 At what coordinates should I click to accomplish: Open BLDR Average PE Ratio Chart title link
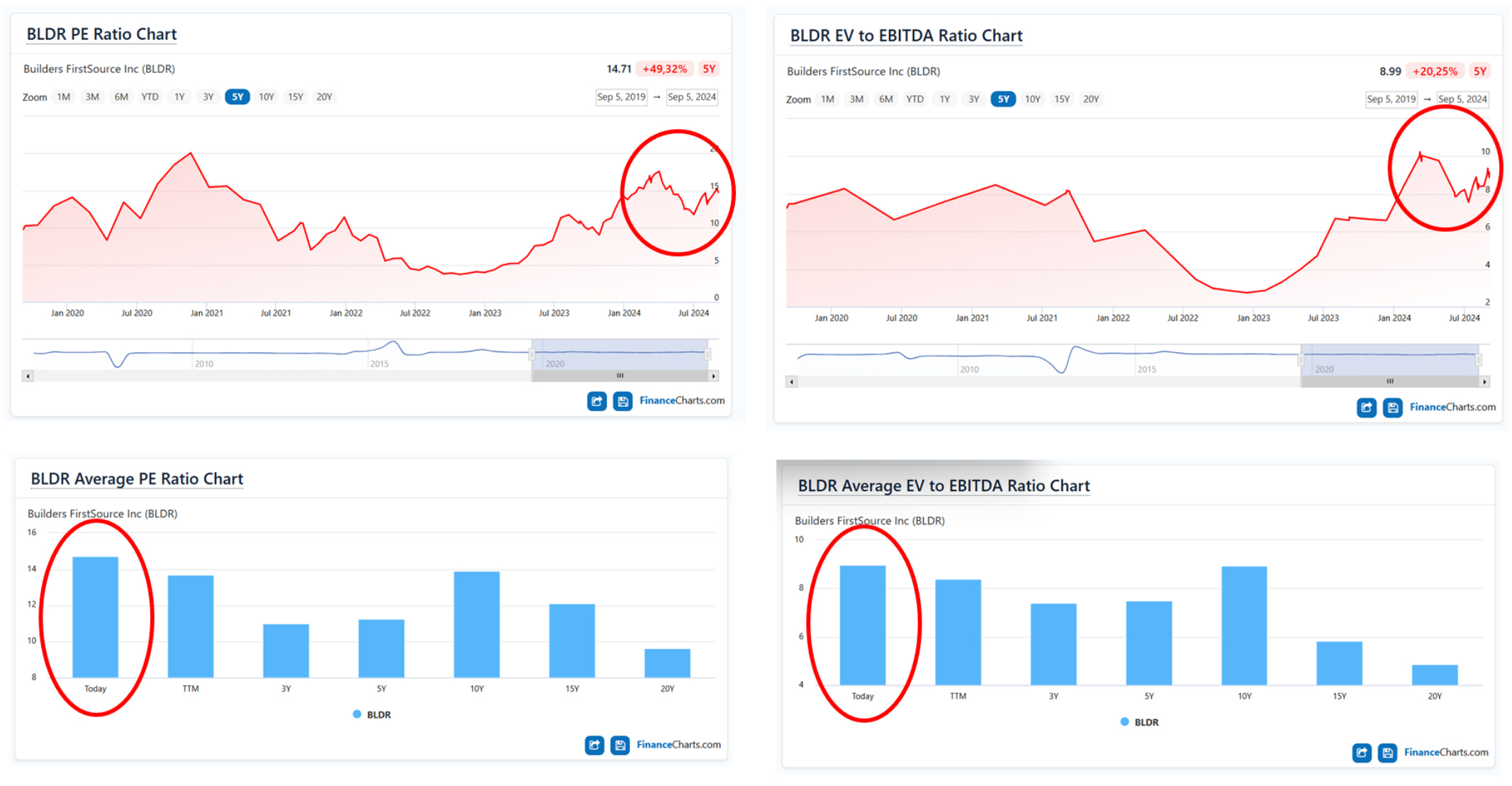(x=137, y=479)
